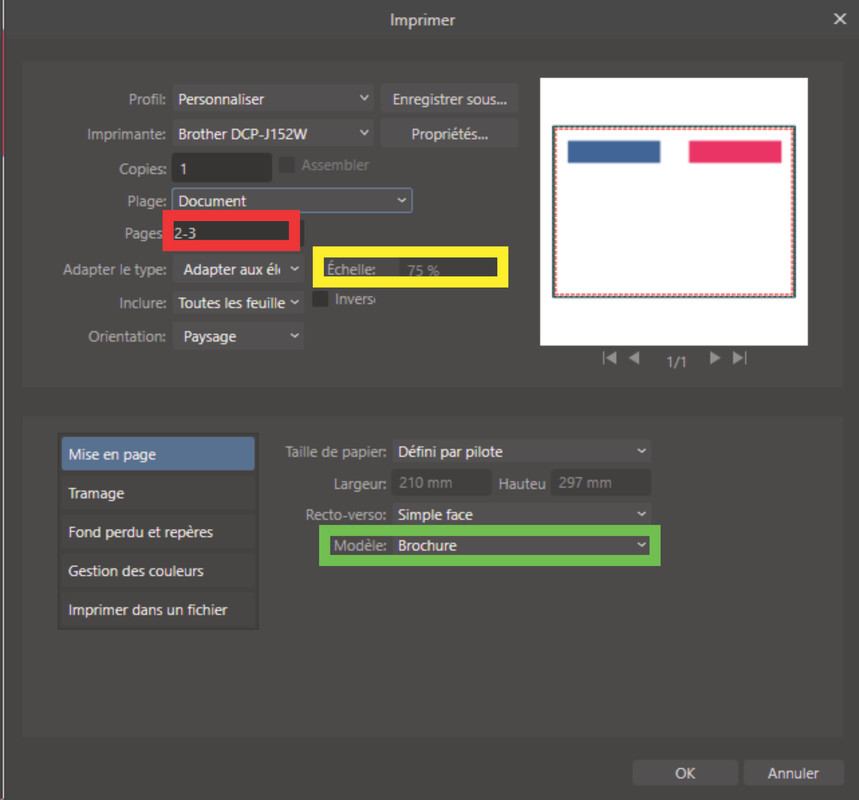Go to first preview page
This screenshot has height=800, width=859.
pos(609,358)
